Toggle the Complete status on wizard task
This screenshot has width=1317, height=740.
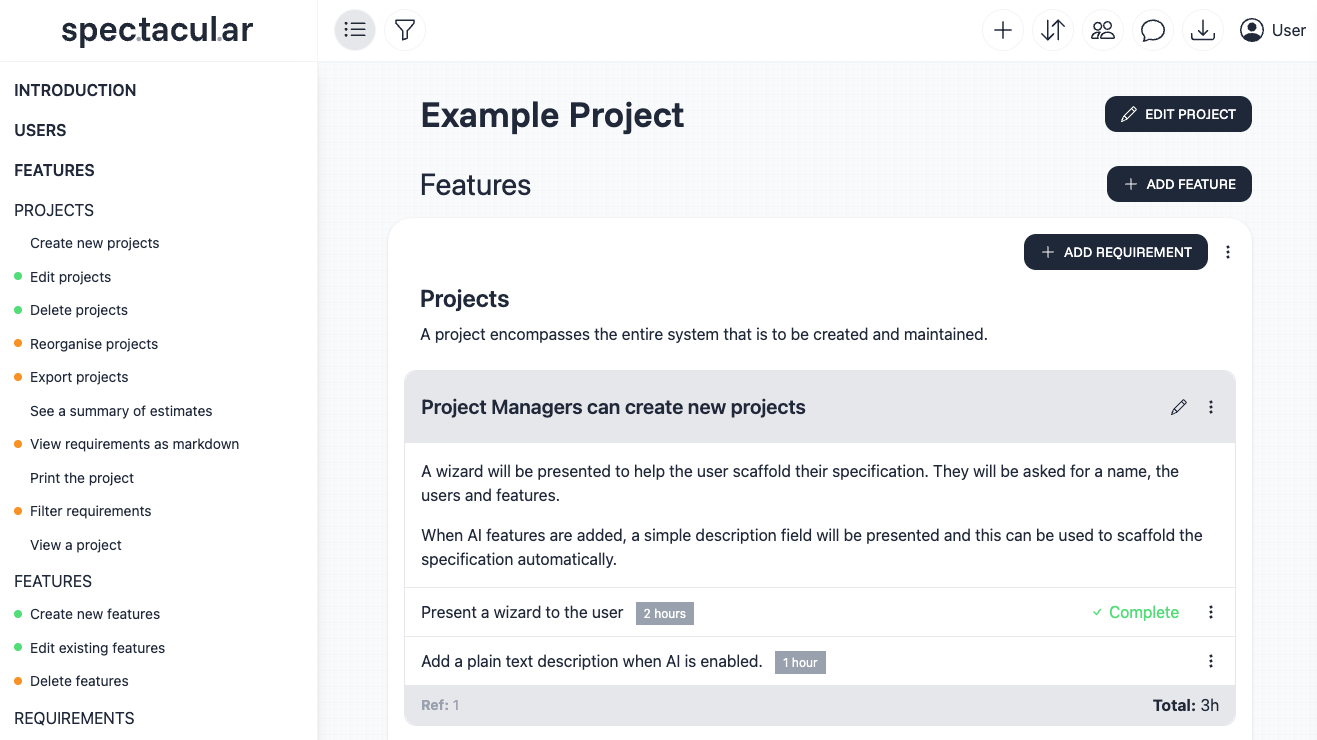pos(1135,612)
